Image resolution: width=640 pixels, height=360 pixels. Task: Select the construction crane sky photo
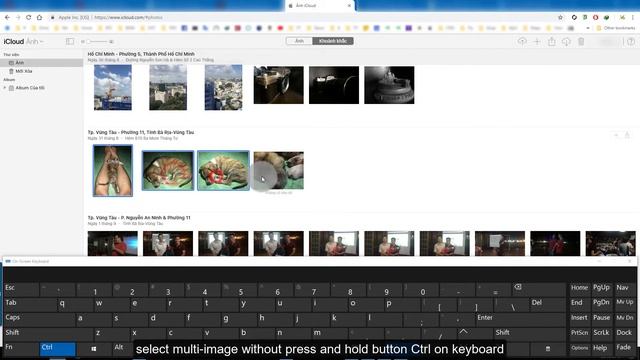click(113, 87)
